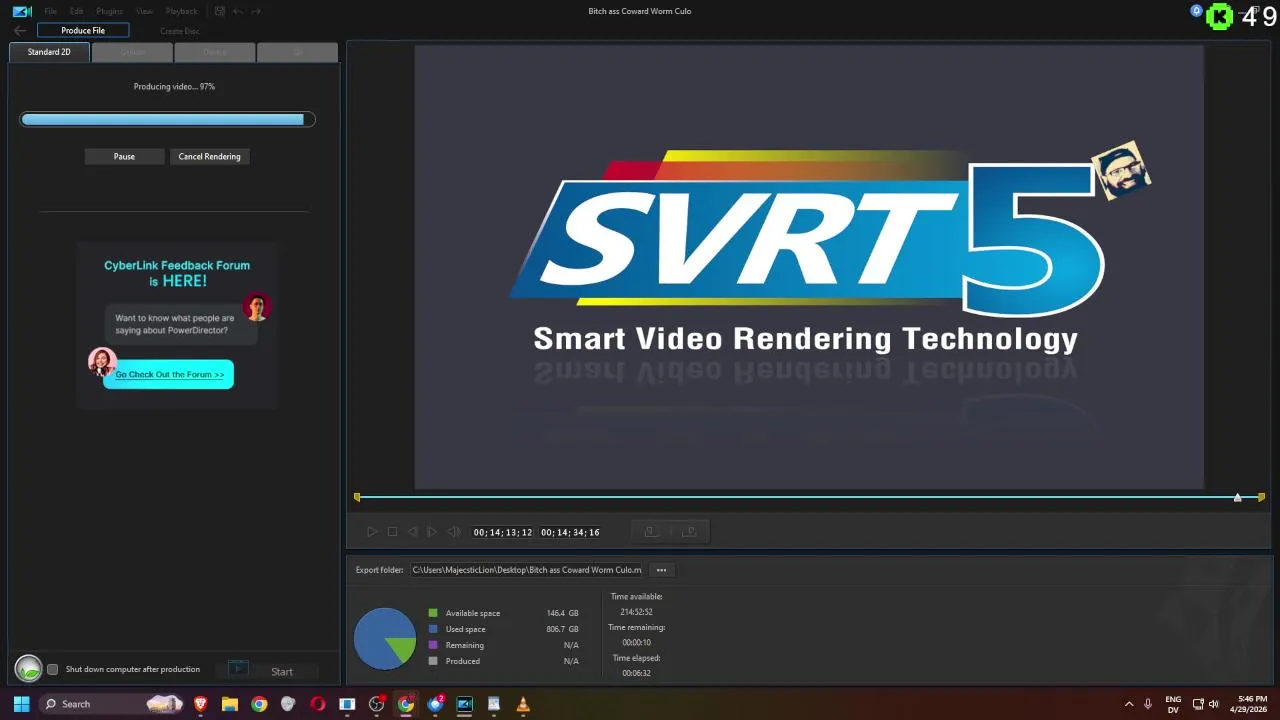
Task: Click the SVRT 5 preview image
Action: click(x=809, y=267)
